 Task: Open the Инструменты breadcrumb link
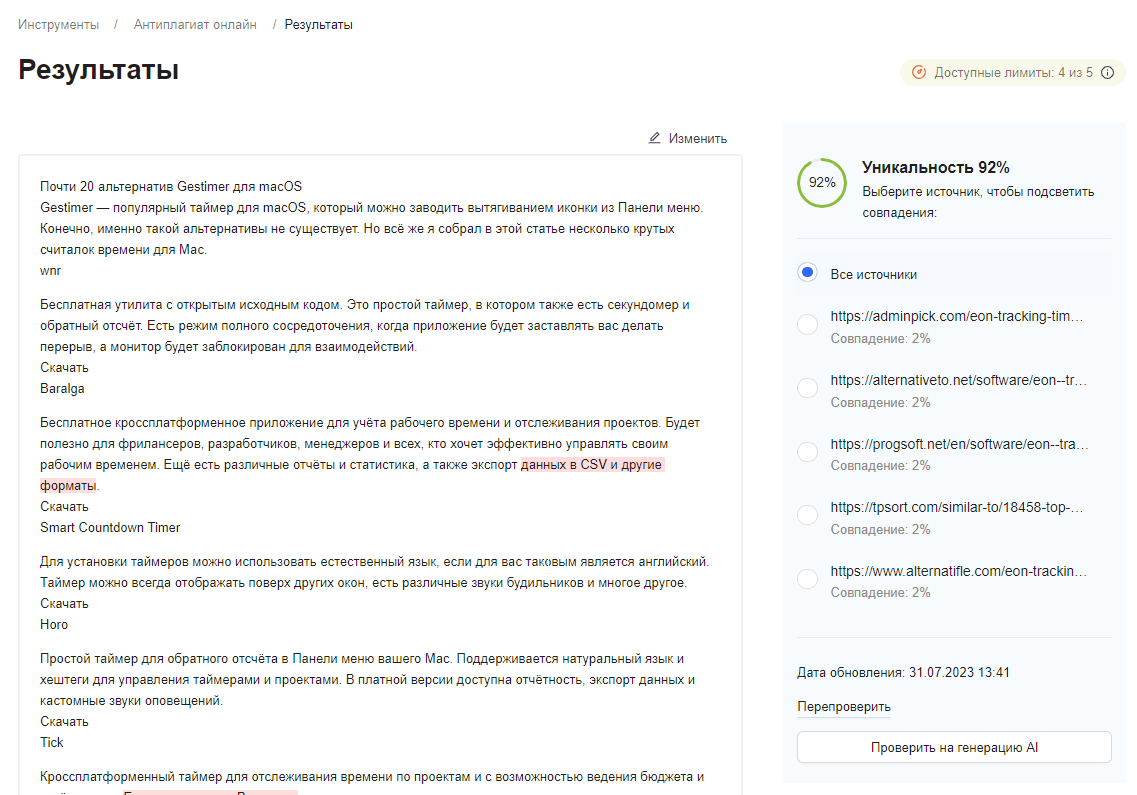(58, 25)
